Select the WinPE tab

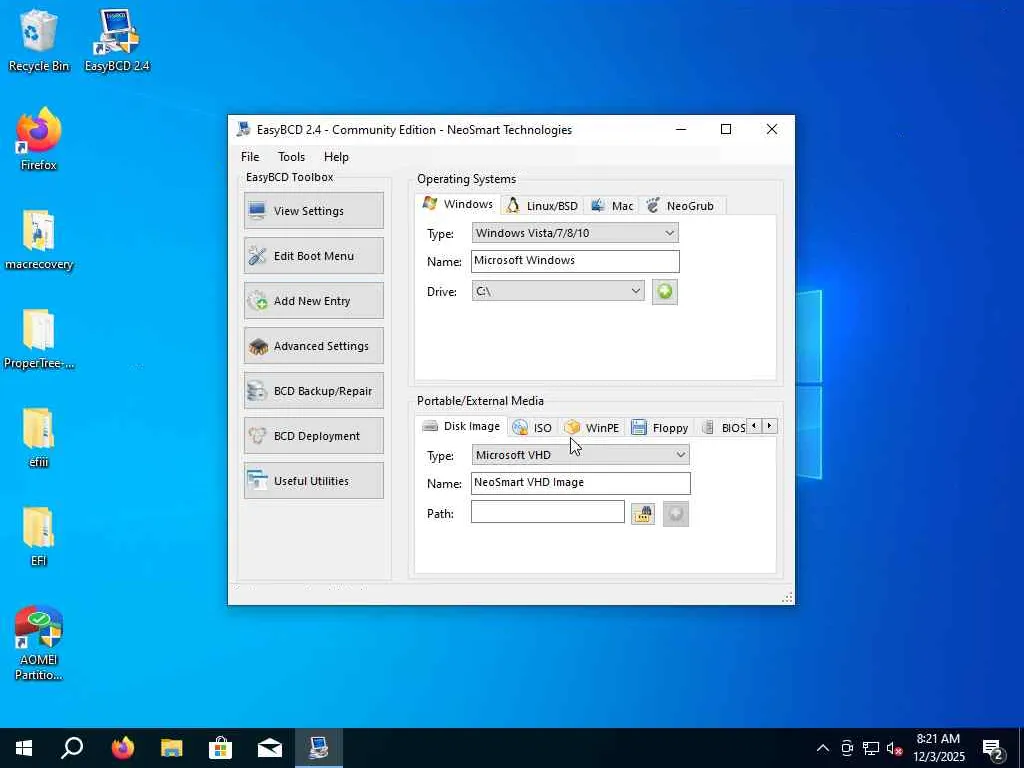(x=592, y=428)
